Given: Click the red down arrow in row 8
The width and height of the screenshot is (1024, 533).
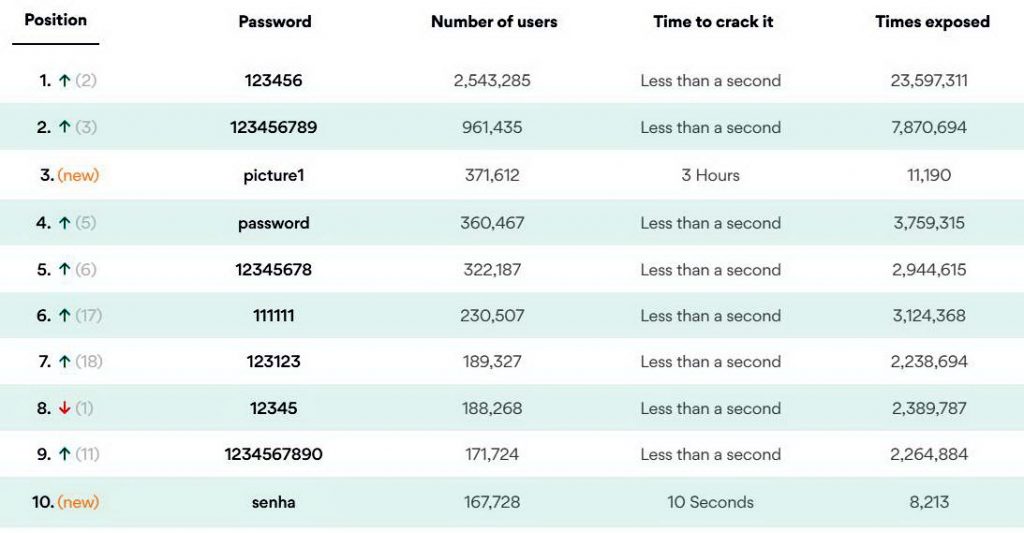Looking at the screenshot, I should pyautogui.click(x=64, y=408).
